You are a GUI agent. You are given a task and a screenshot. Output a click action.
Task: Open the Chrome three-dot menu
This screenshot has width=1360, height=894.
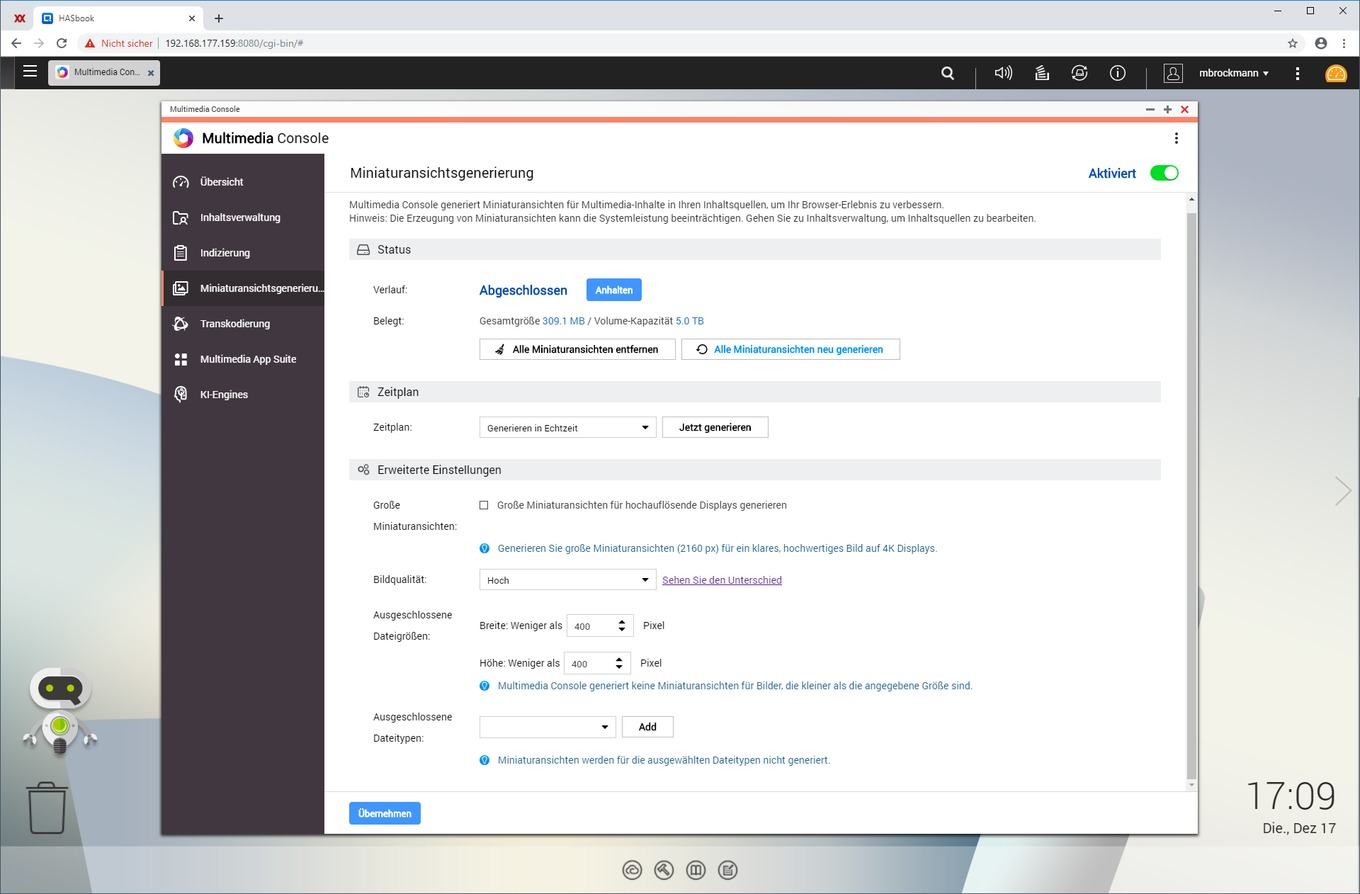(x=1345, y=43)
